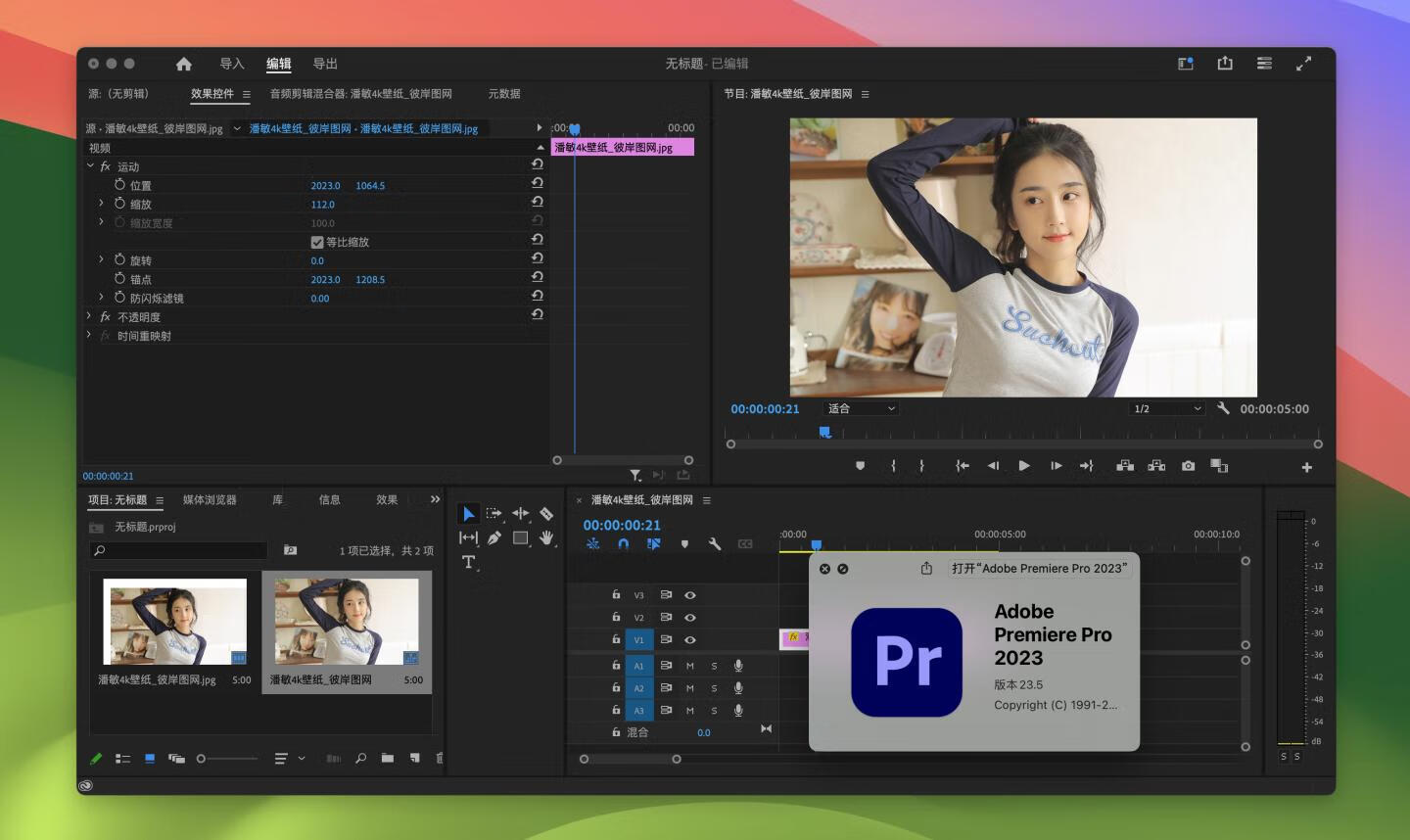
Task: Toggle V3 track output eye
Action: pyautogui.click(x=690, y=595)
